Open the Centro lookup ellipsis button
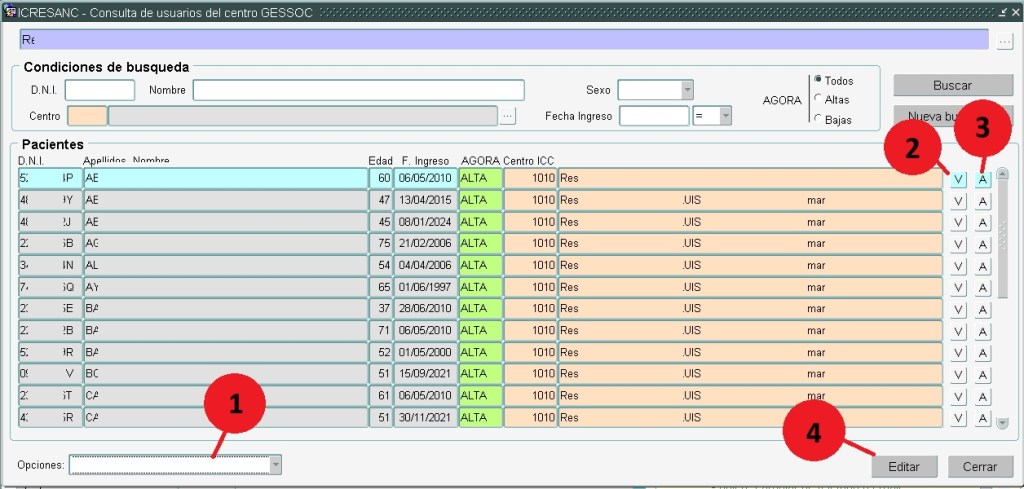Screen dimensions: 1024x489 tap(508, 116)
